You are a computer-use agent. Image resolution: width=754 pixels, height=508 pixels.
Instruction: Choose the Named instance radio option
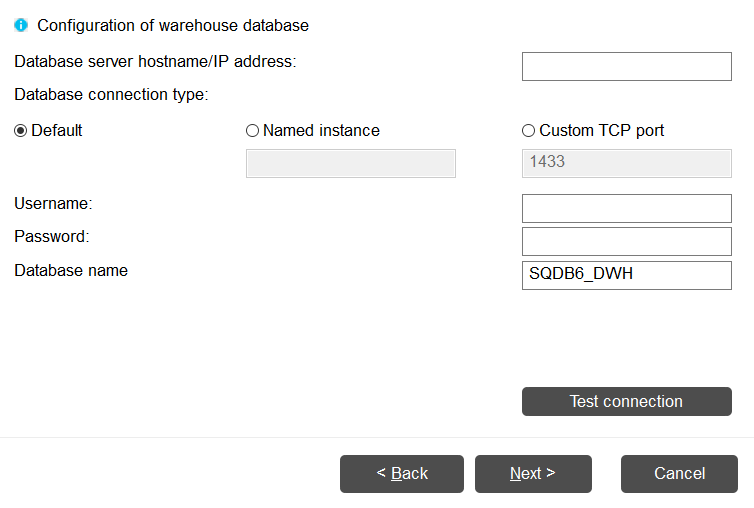(x=252, y=131)
